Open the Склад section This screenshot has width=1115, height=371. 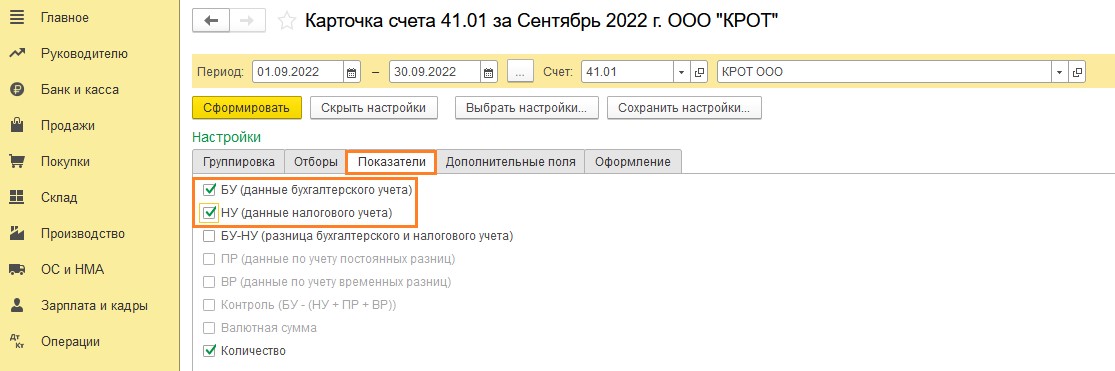click(x=59, y=198)
